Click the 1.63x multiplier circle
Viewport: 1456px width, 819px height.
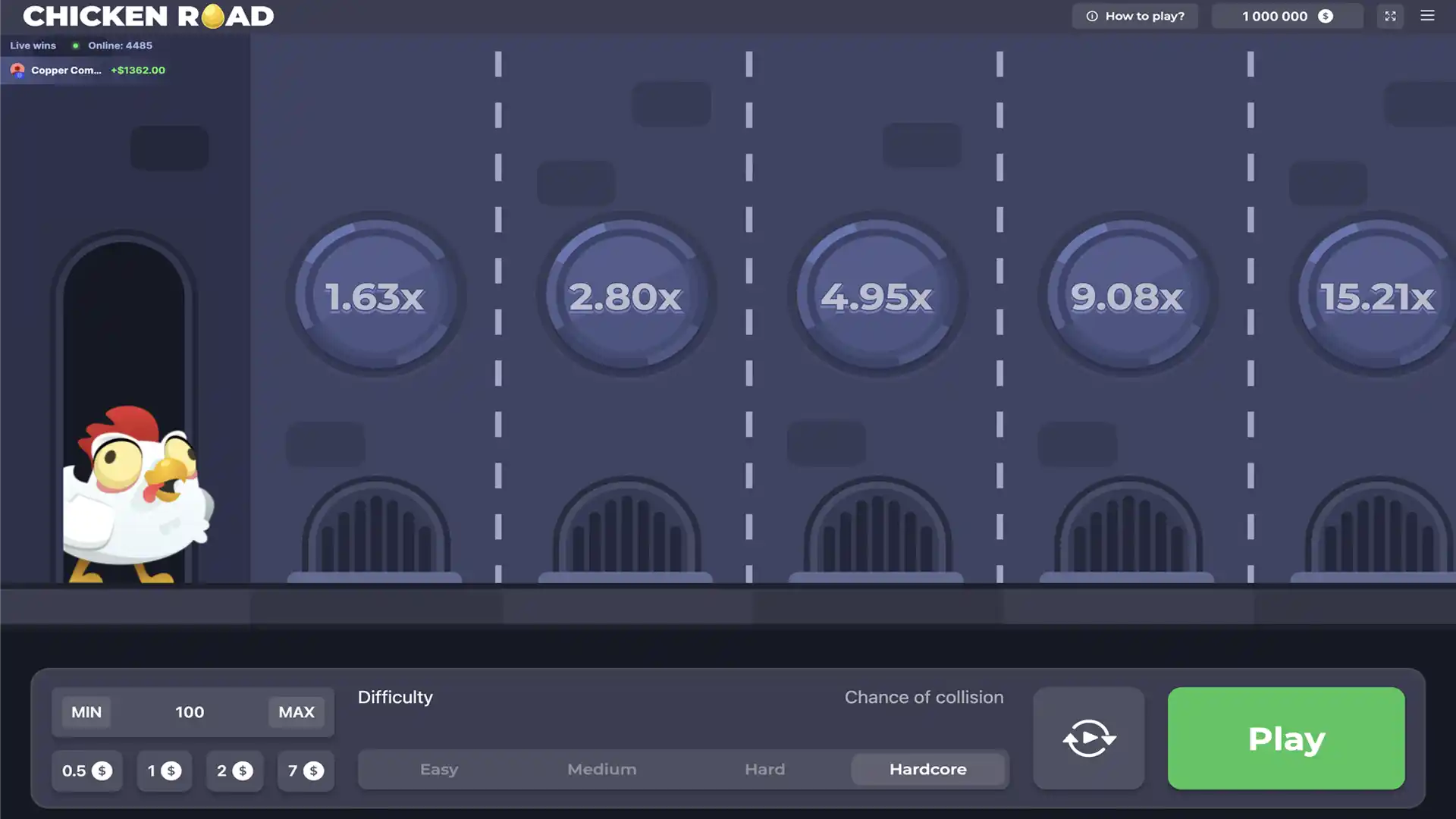click(375, 296)
